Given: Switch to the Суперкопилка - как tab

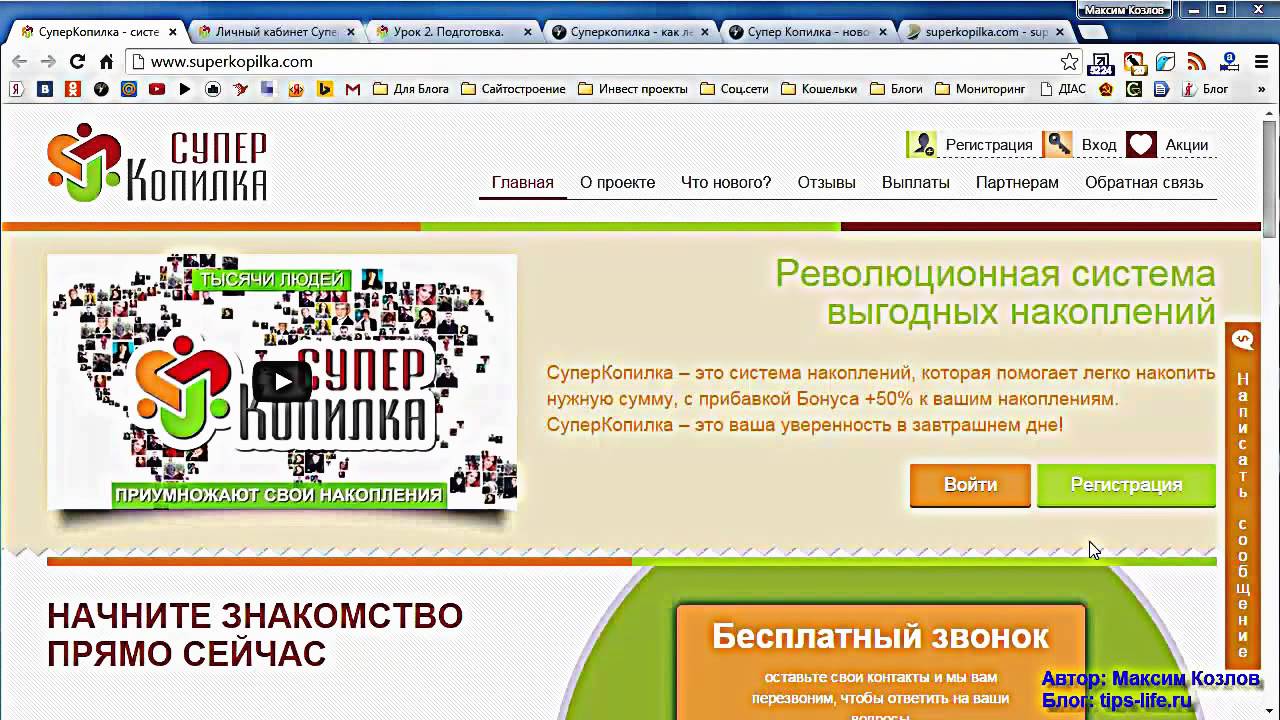Looking at the screenshot, I should 630,32.
